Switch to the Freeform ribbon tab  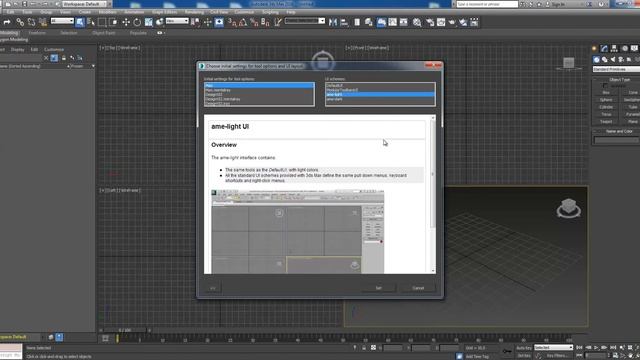tap(38, 33)
